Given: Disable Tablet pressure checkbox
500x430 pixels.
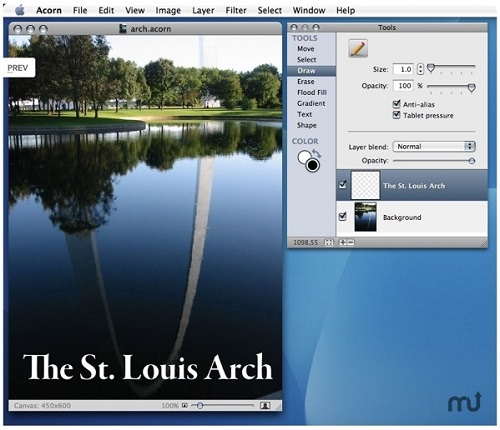Looking at the screenshot, I should coord(396,115).
